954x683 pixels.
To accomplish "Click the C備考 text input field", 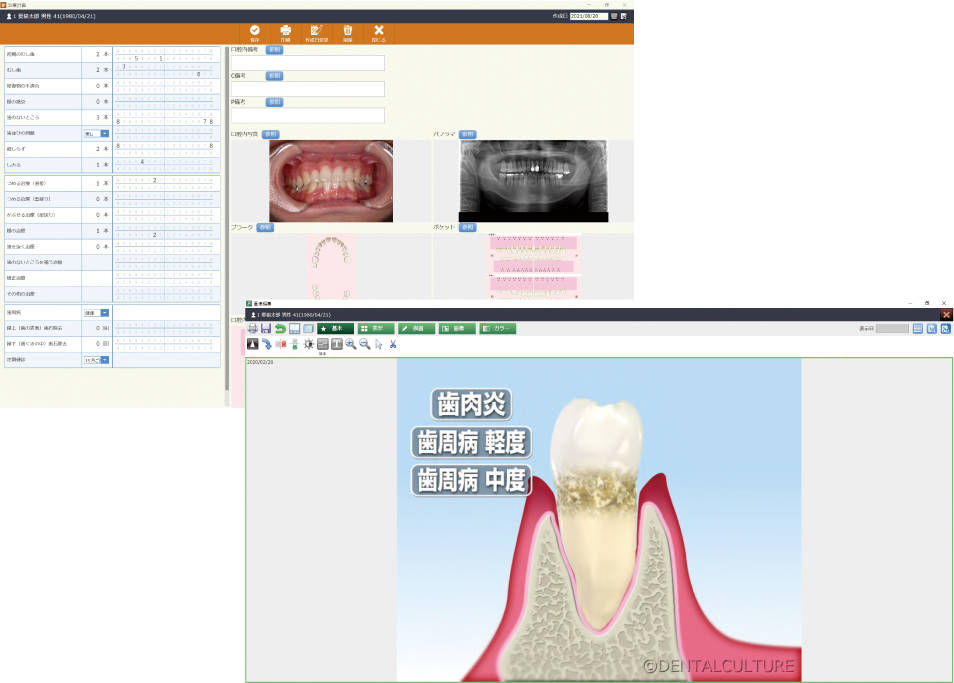I will pyautogui.click(x=308, y=89).
